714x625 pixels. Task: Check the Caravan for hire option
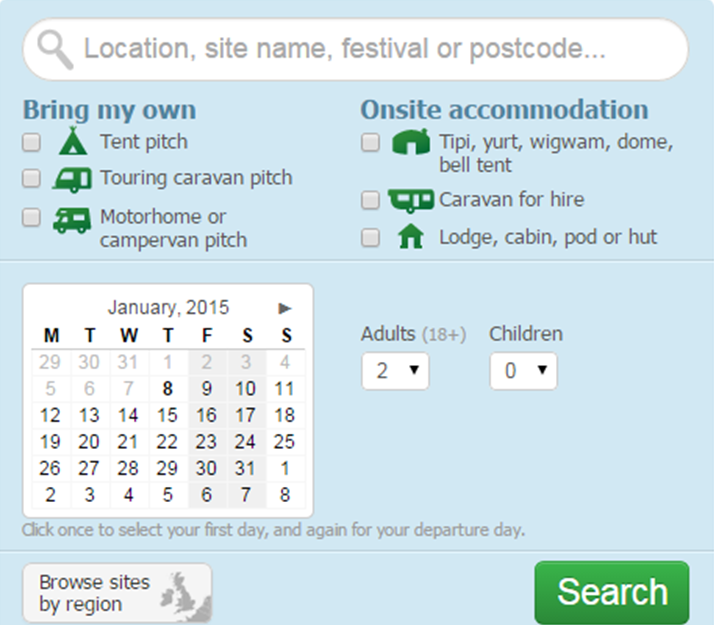coord(371,200)
